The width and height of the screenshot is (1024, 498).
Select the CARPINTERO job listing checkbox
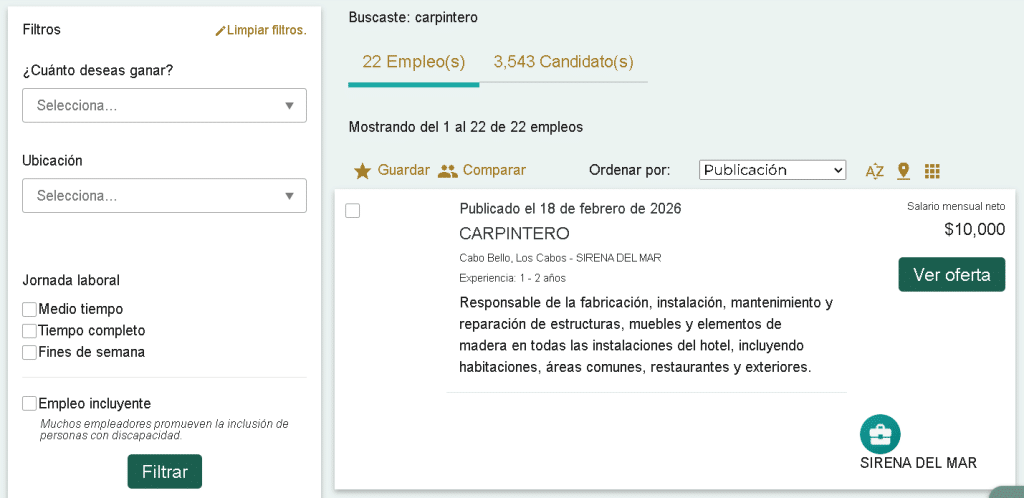(x=352, y=211)
